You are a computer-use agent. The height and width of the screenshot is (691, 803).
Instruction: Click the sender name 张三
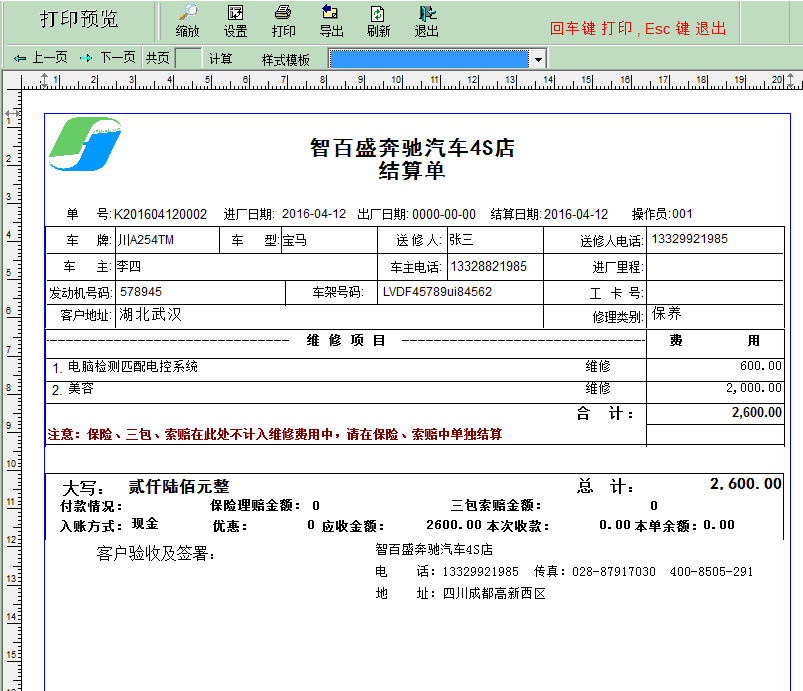pos(461,239)
